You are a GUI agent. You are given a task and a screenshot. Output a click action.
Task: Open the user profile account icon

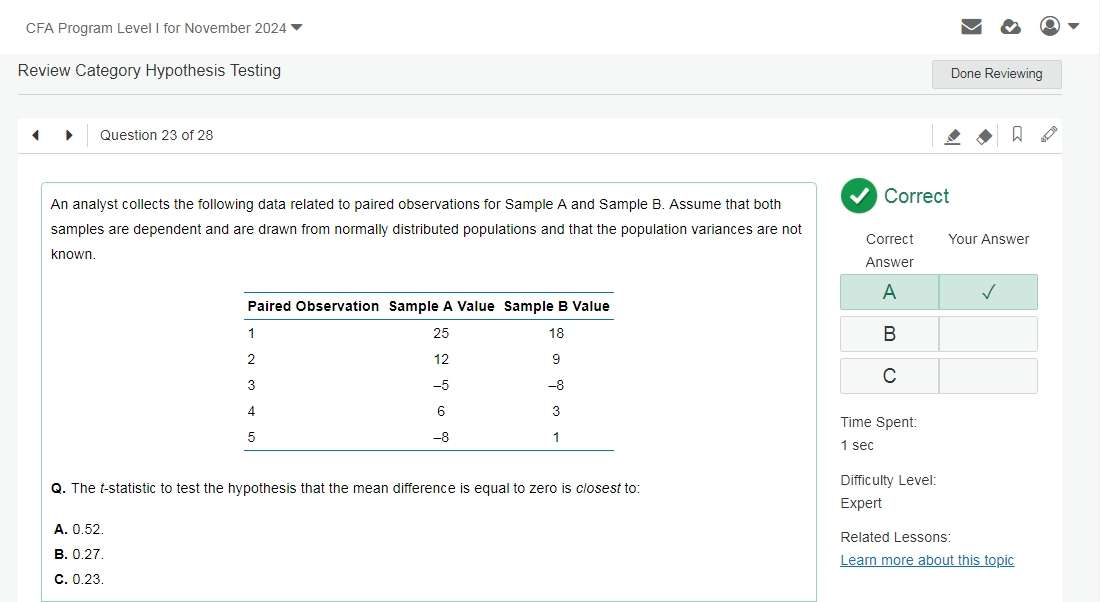(x=1050, y=26)
